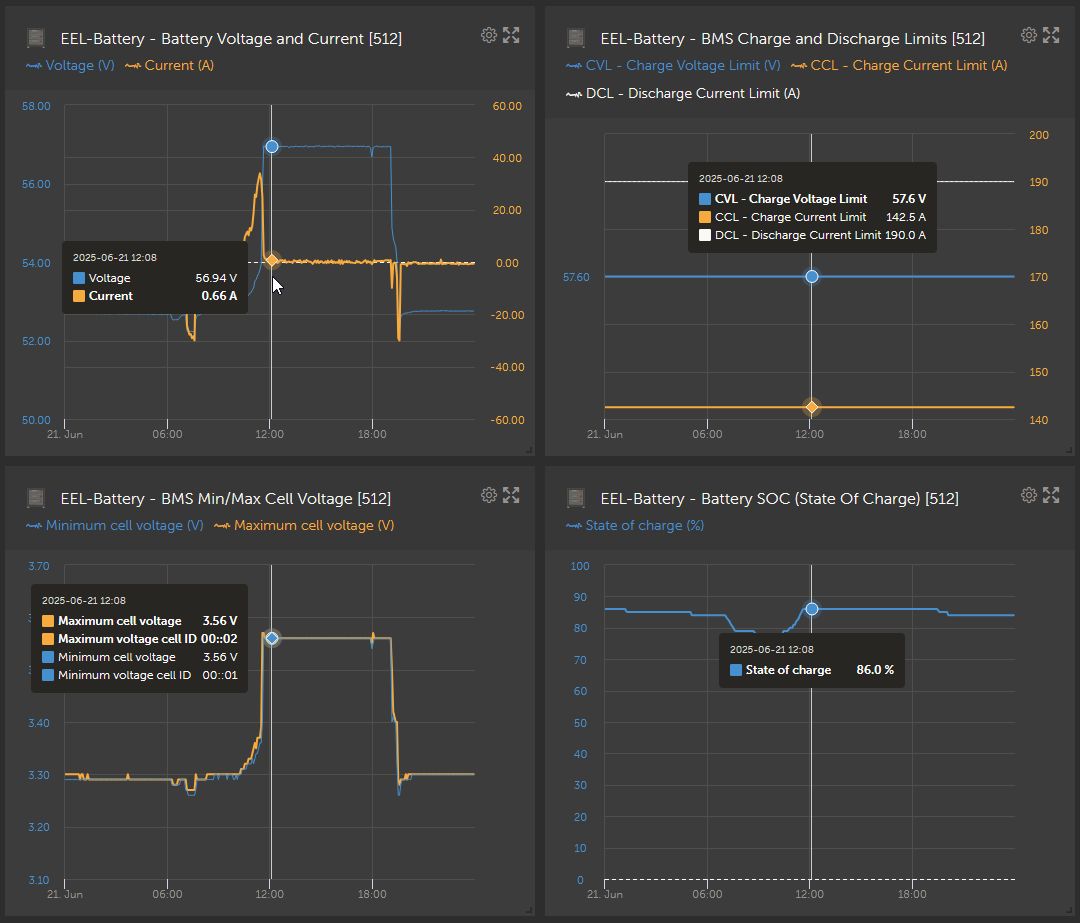1080x923 pixels.
Task: Toggle Maximum cell voltage (V) legend entry
Action: pyautogui.click(x=304, y=525)
